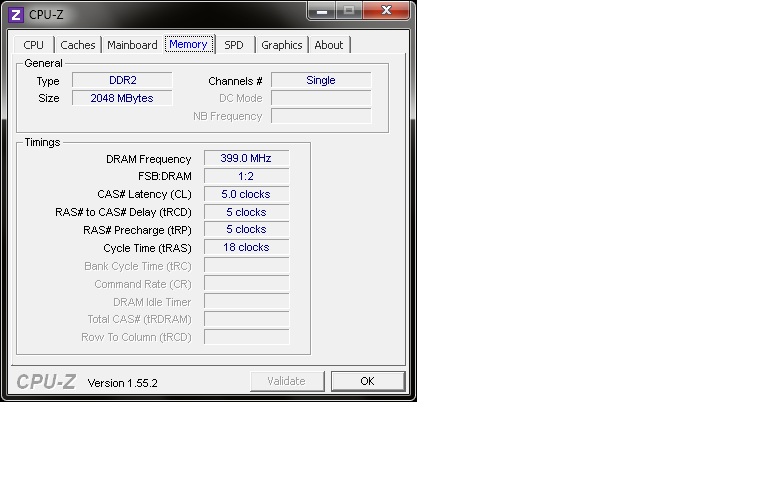Click the NB Frequency label
768x480 pixels.
pos(228,117)
